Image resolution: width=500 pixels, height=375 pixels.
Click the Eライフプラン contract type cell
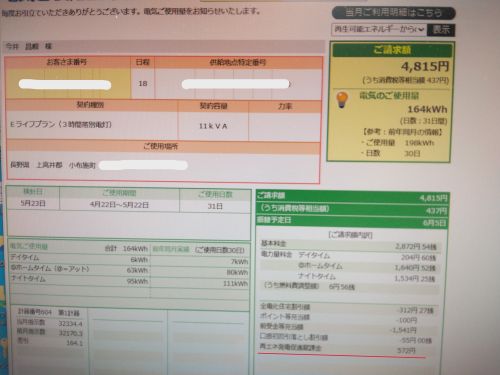coord(92,125)
